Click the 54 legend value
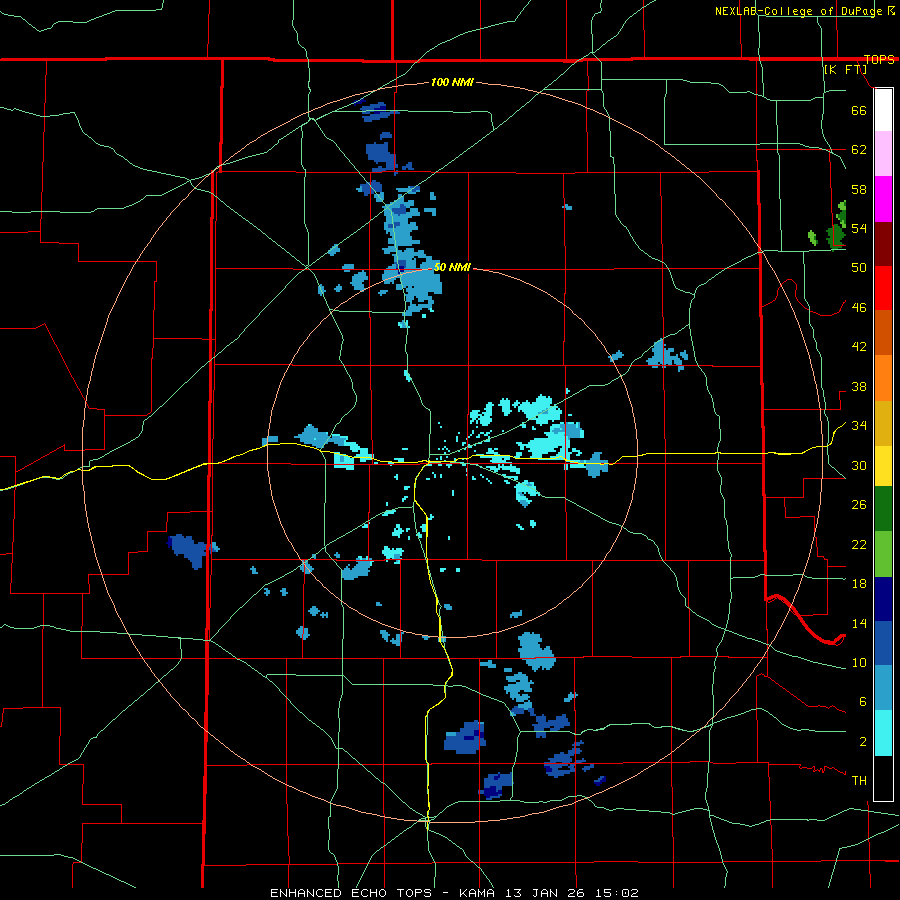The height and width of the screenshot is (900, 900). click(859, 228)
